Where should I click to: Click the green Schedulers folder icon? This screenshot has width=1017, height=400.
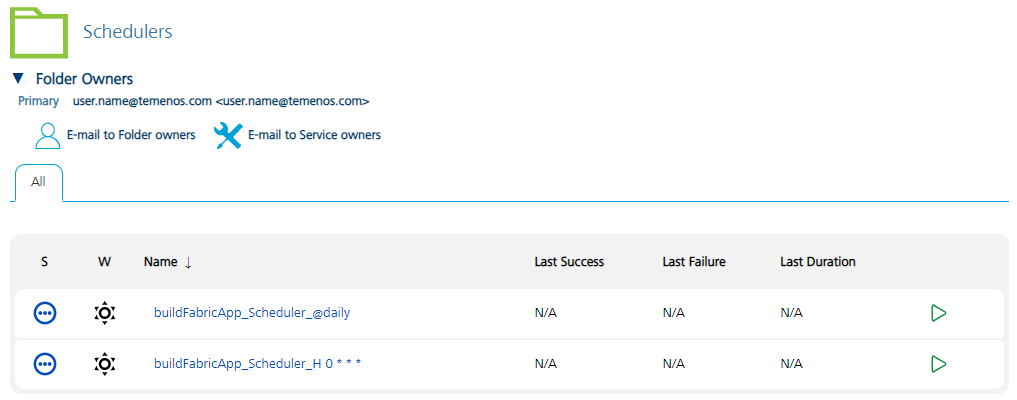click(39, 32)
